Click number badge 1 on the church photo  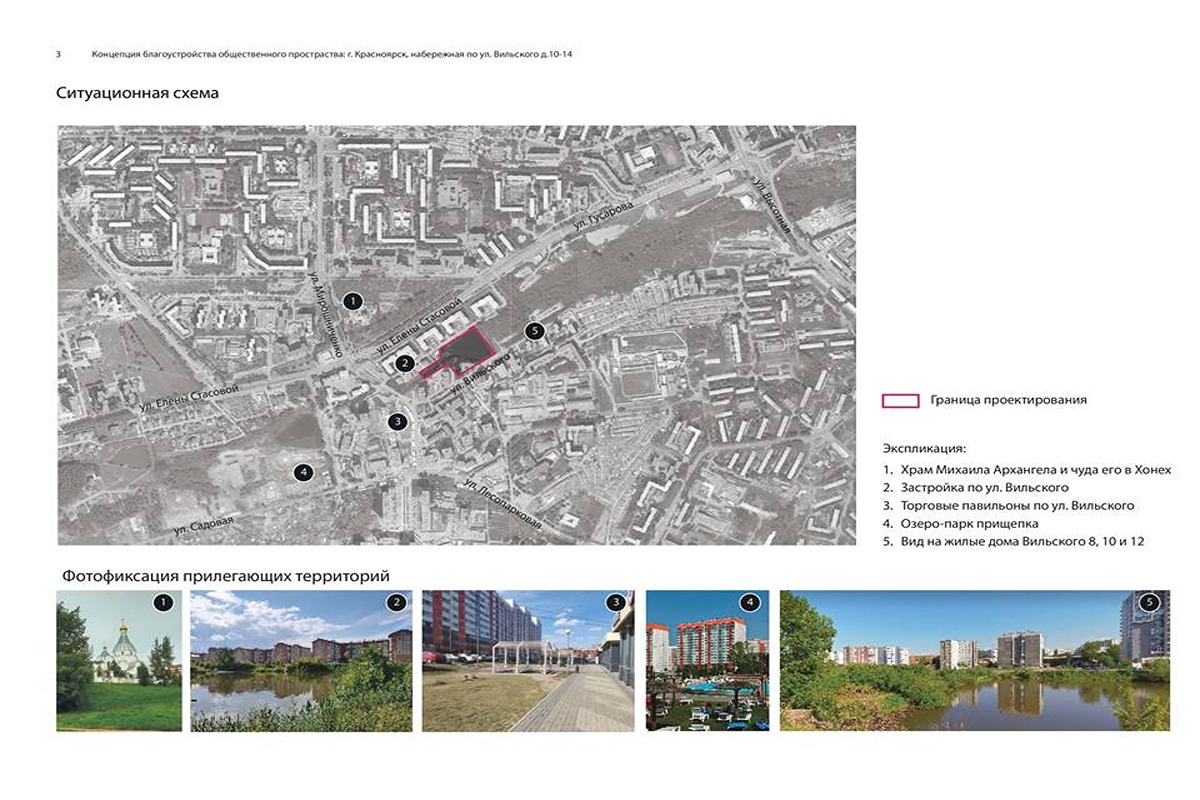pyautogui.click(x=165, y=602)
